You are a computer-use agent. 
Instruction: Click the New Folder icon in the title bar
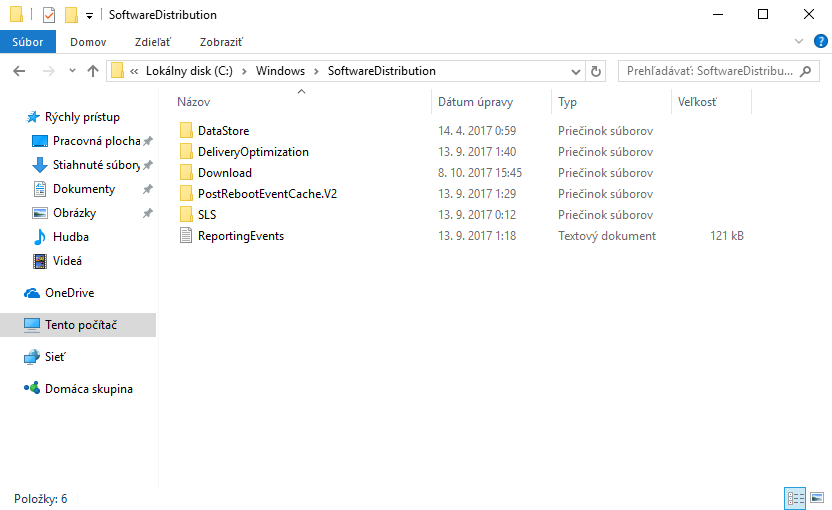coord(71,15)
